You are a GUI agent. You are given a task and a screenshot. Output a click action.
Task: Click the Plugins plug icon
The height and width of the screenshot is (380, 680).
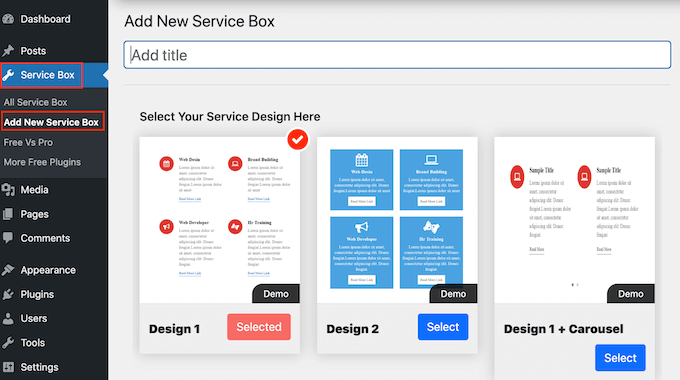[x=8, y=294]
